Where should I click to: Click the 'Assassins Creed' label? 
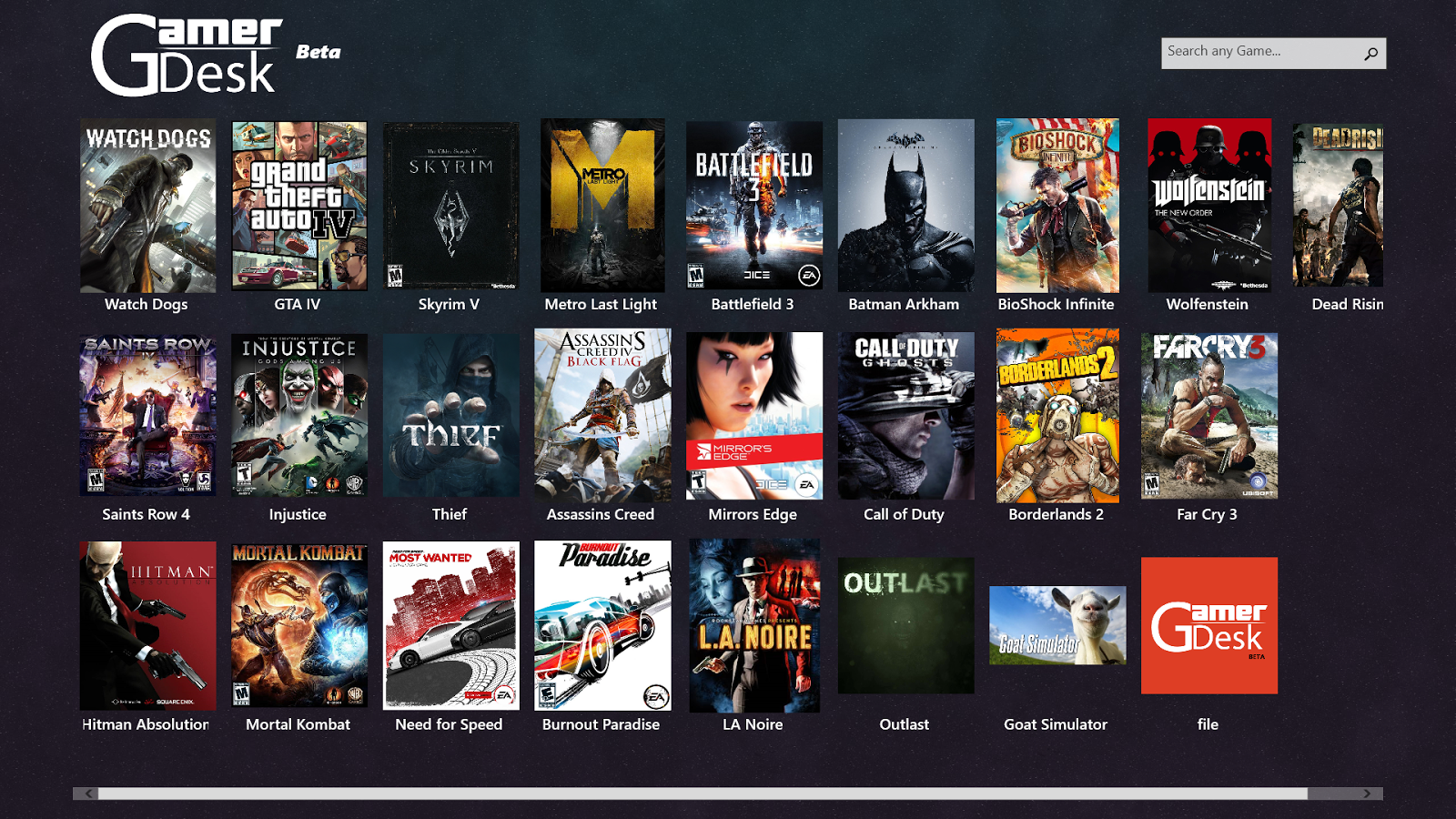pyautogui.click(x=601, y=514)
